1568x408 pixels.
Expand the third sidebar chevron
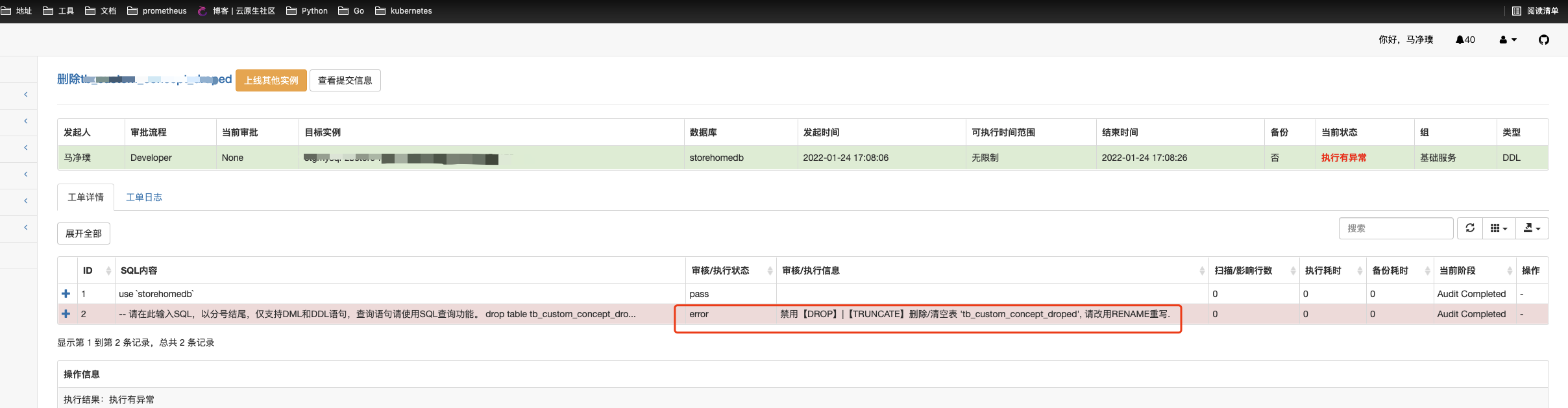click(x=26, y=148)
